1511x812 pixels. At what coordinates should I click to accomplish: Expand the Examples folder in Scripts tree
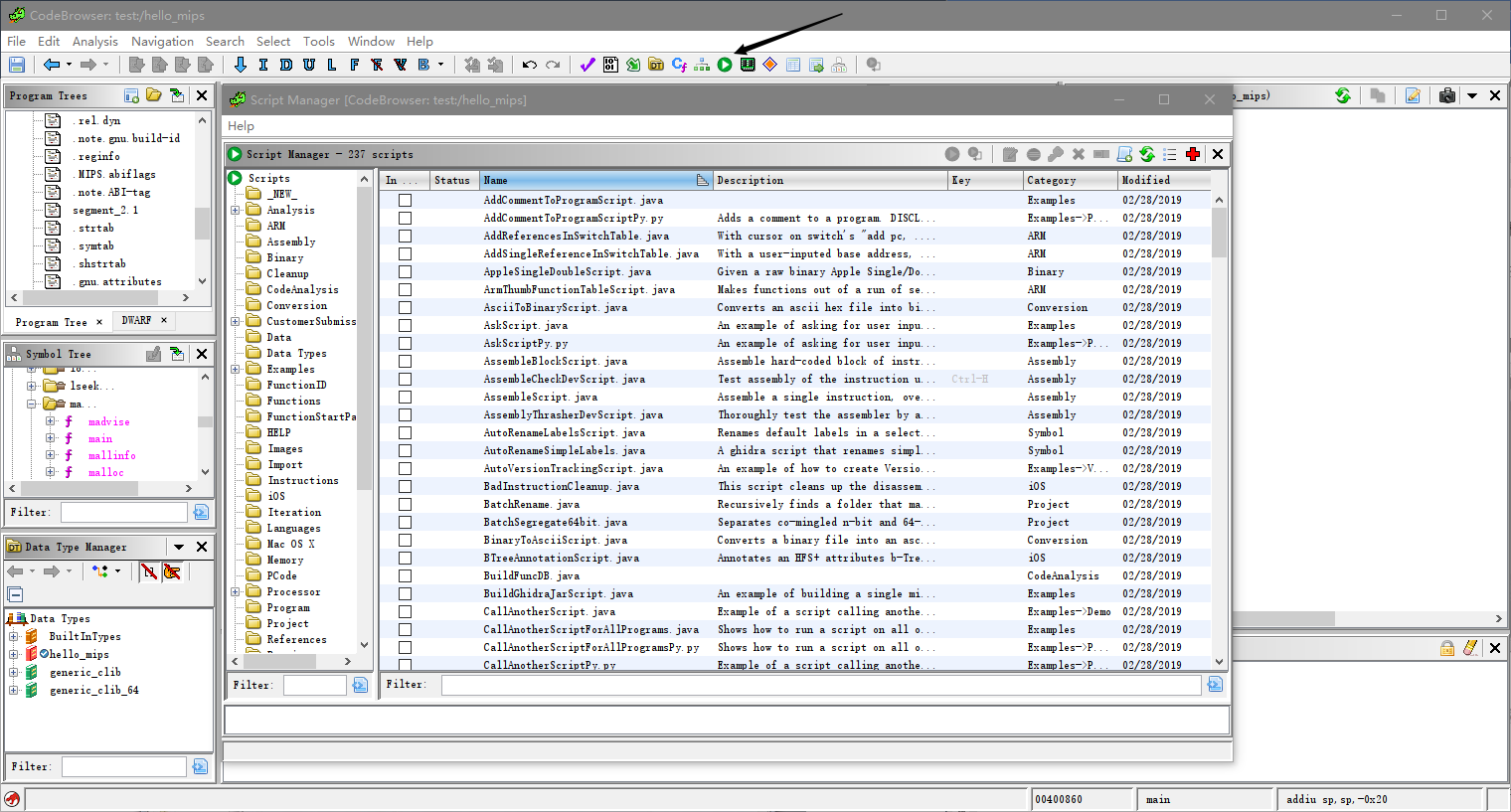[x=236, y=369]
